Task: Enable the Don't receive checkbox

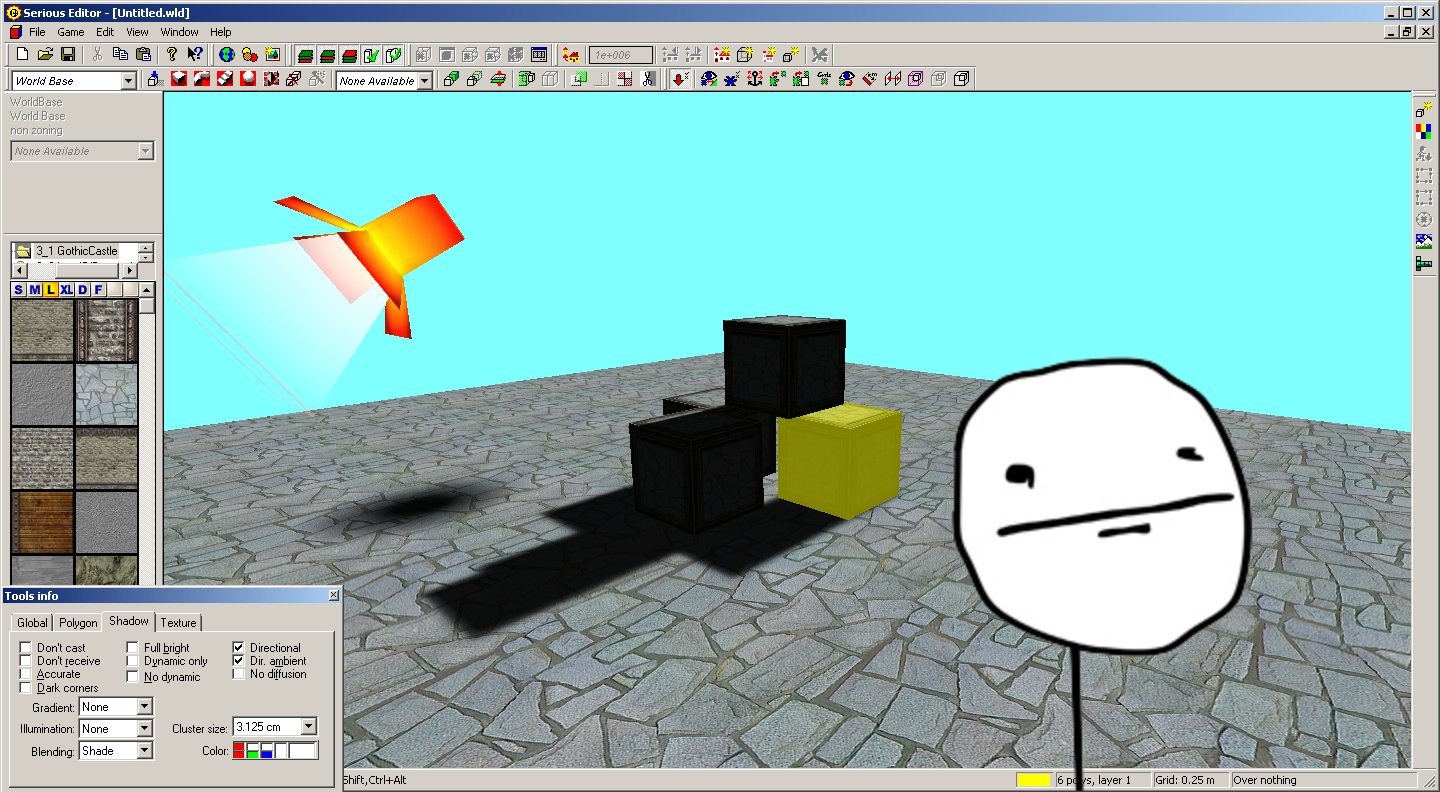Action: [x=26, y=661]
